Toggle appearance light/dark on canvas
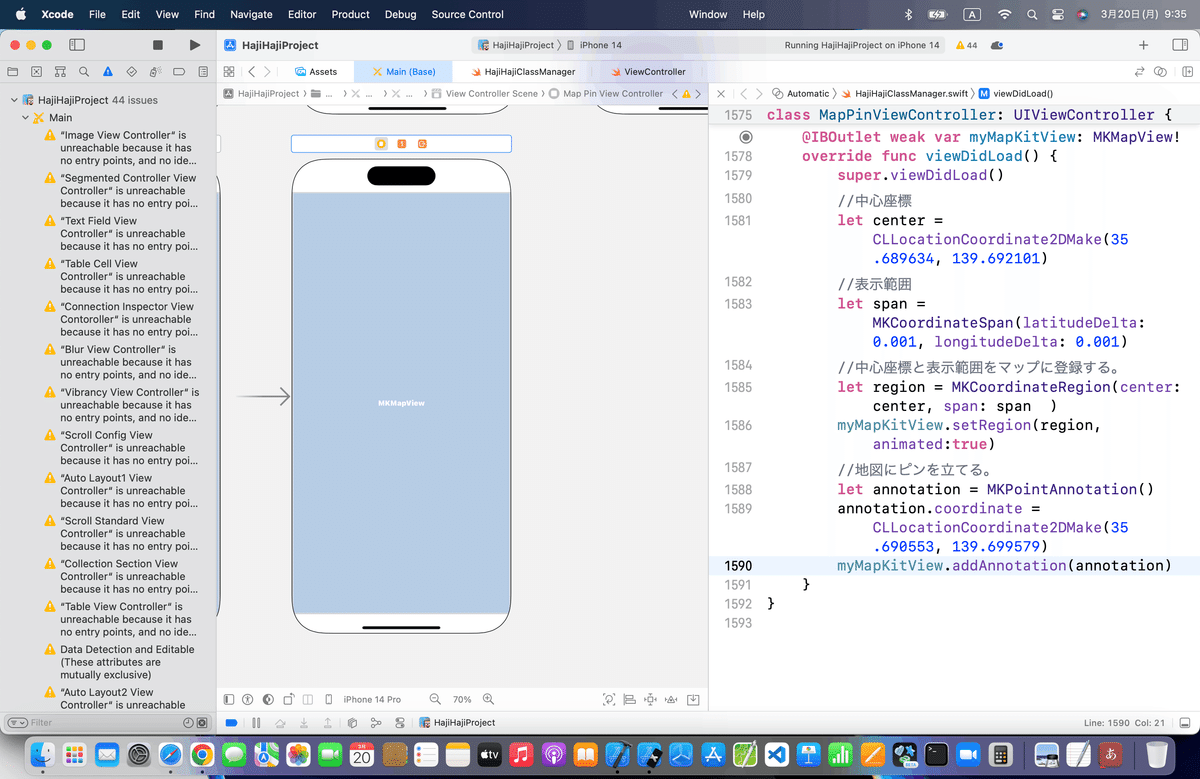Viewport: 1200px width, 779px height. click(x=269, y=699)
